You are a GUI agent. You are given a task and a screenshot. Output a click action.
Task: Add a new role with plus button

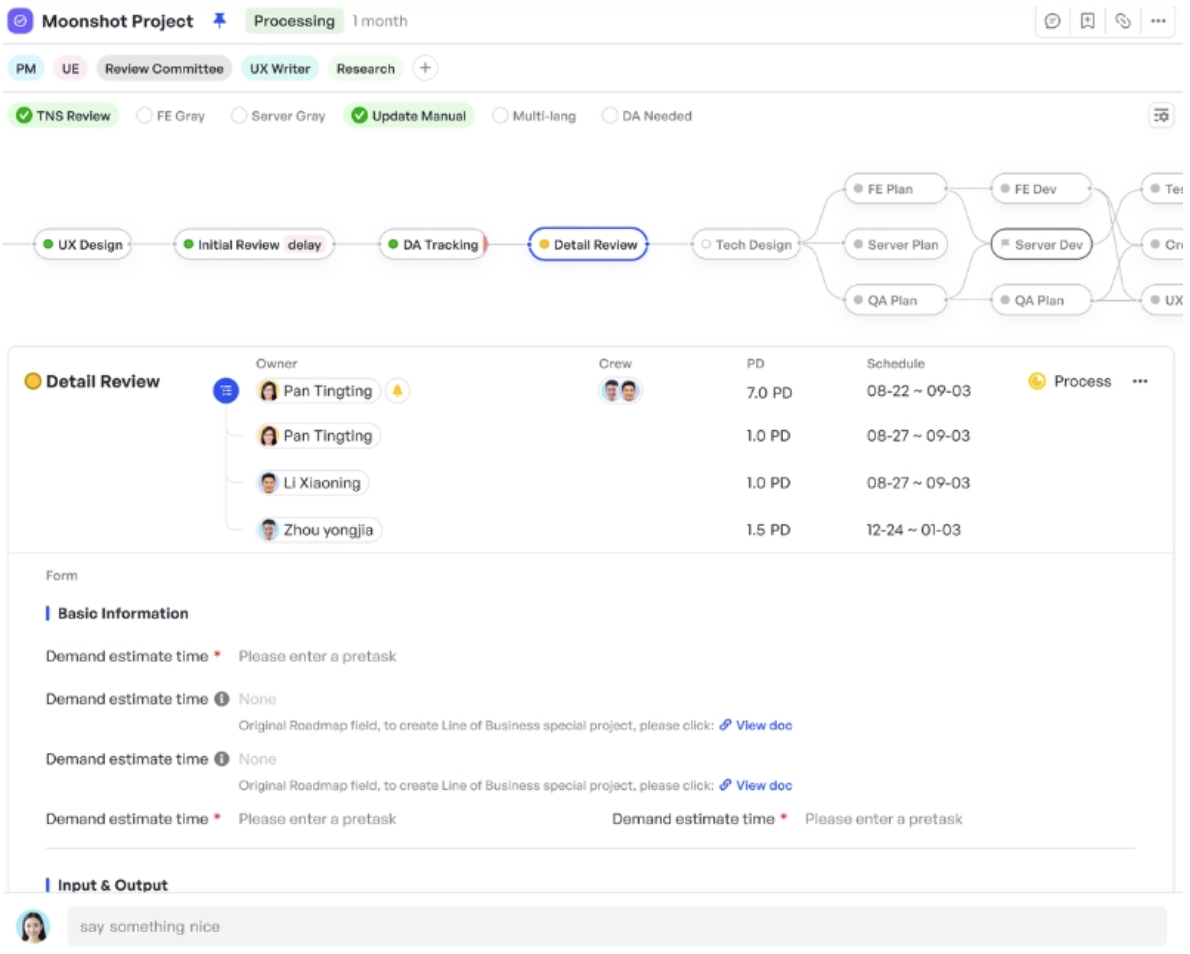click(x=425, y=68)
